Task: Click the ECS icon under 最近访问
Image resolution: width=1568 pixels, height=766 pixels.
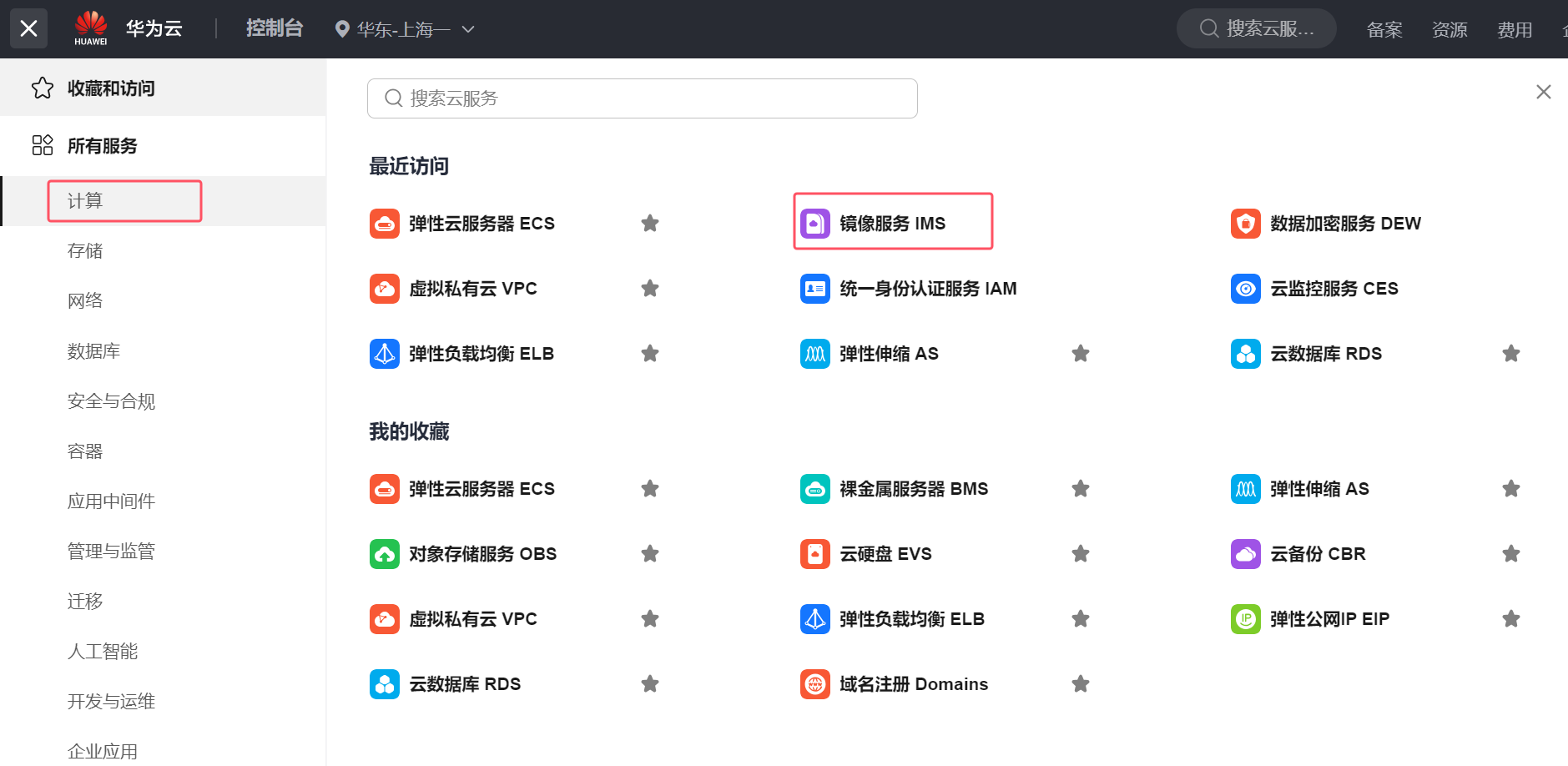Action: 385,224
